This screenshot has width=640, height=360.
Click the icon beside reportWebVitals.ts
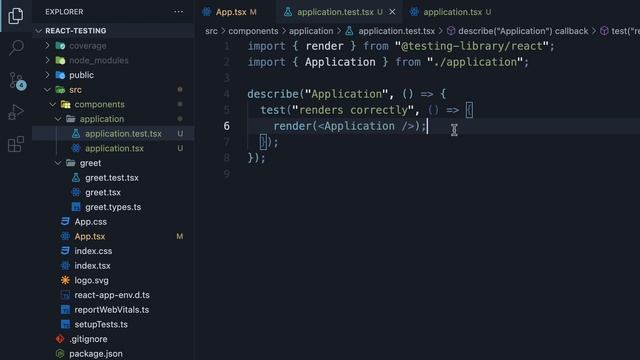(65, 310)
